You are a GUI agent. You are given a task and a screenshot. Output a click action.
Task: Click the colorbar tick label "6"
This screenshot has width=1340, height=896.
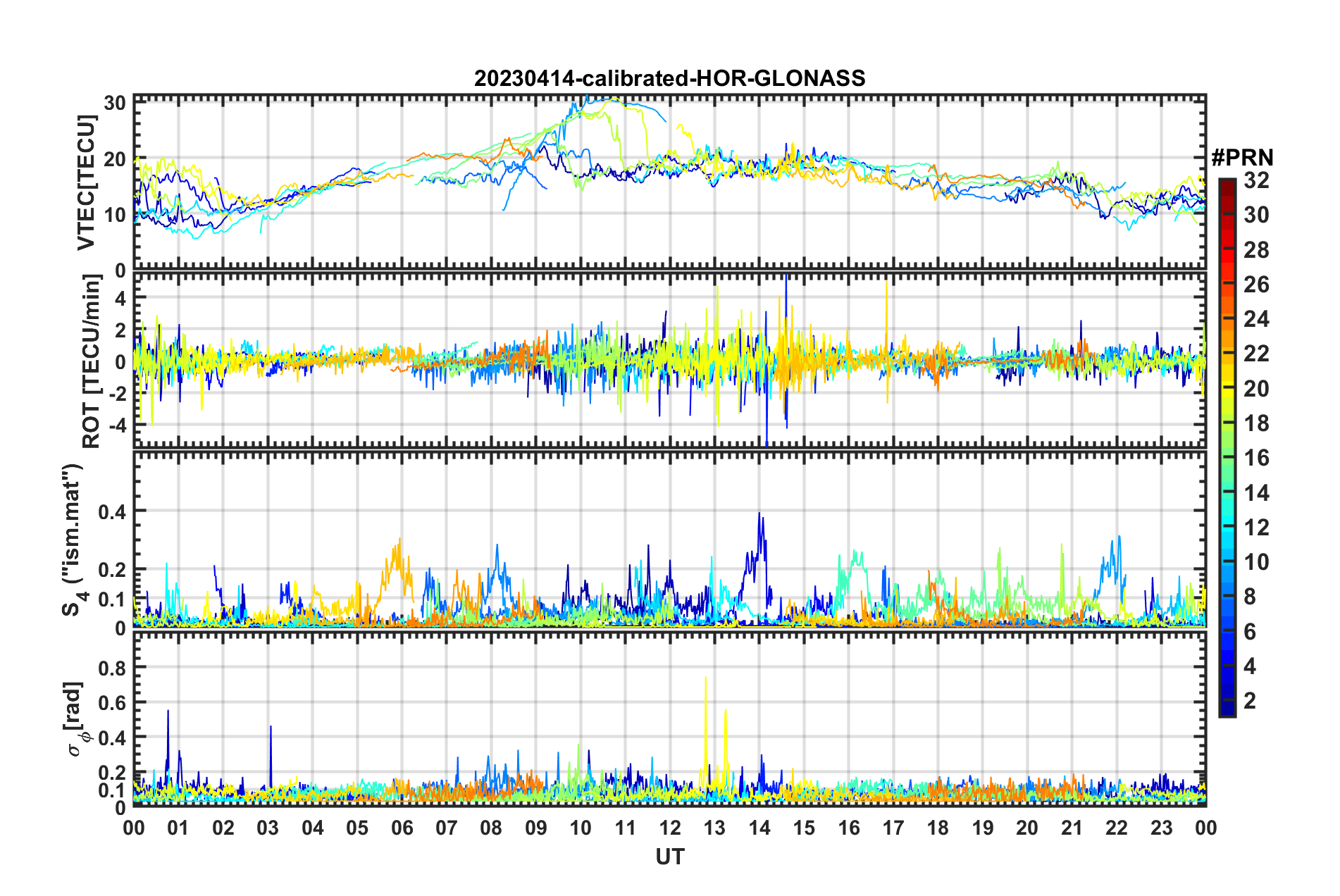click(x=1250, y=631)
